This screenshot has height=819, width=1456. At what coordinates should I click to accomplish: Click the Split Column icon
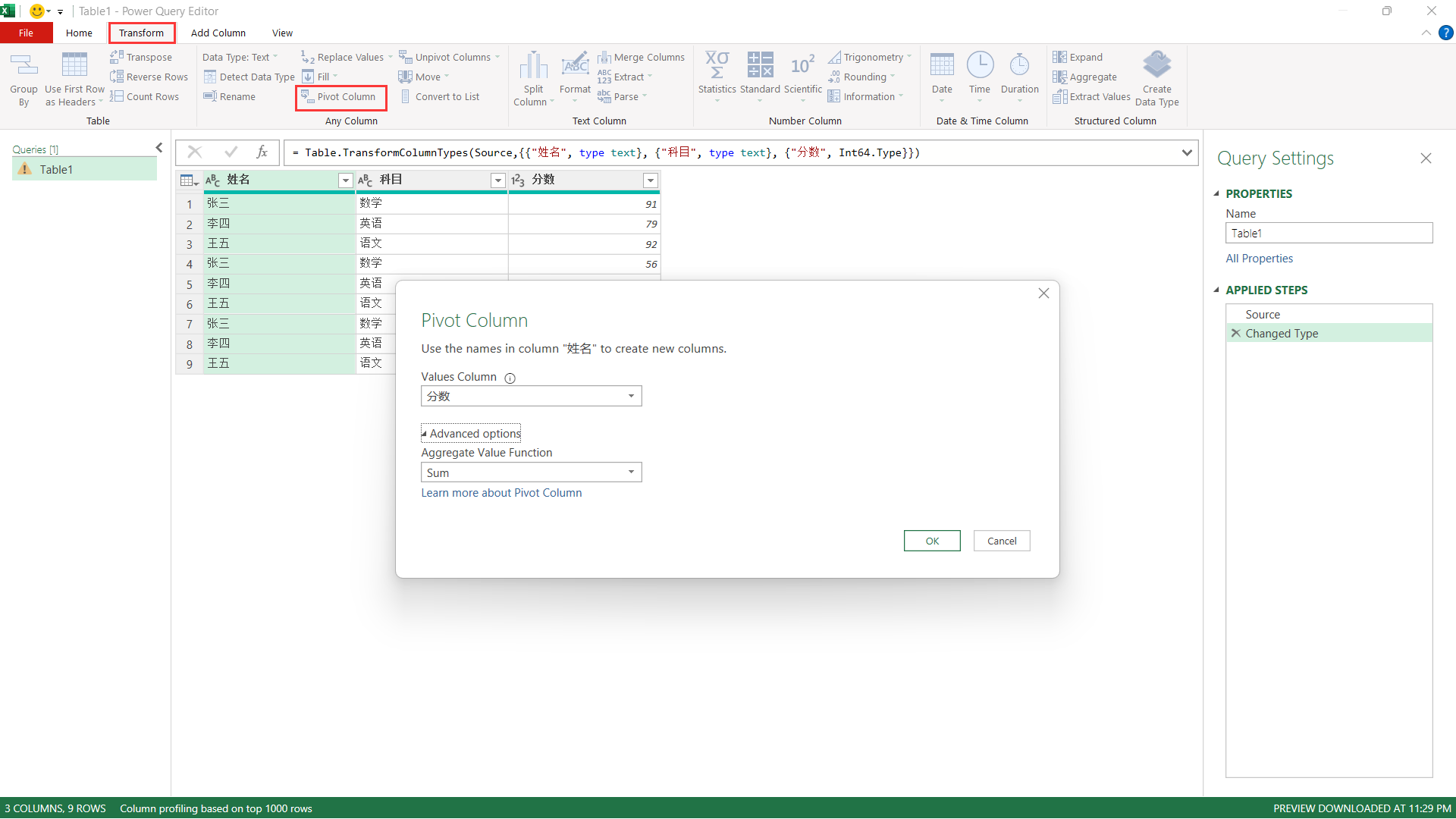(x=533, y=66)
